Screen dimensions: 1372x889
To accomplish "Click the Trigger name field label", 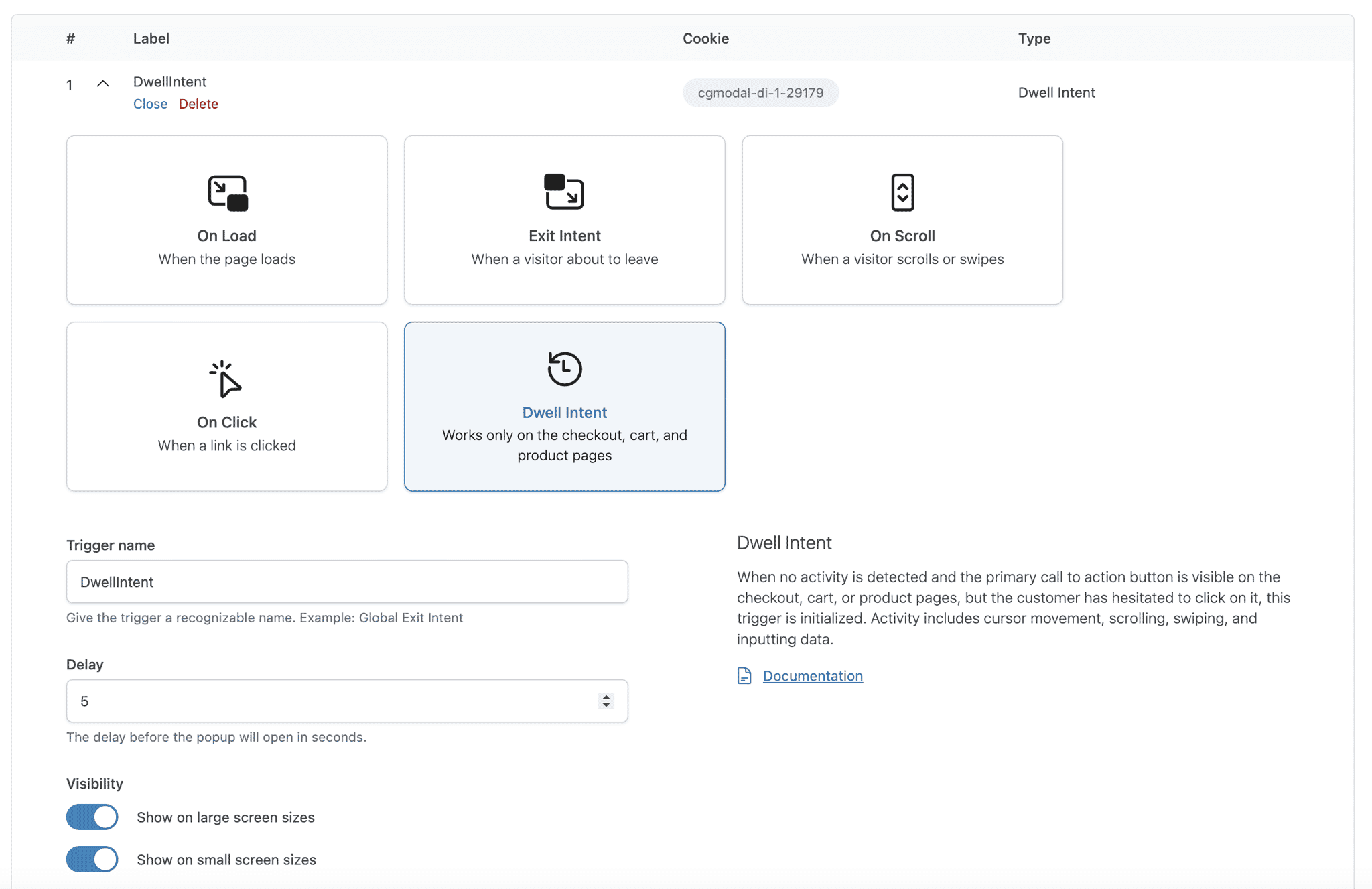I will (x=111, y=545).
